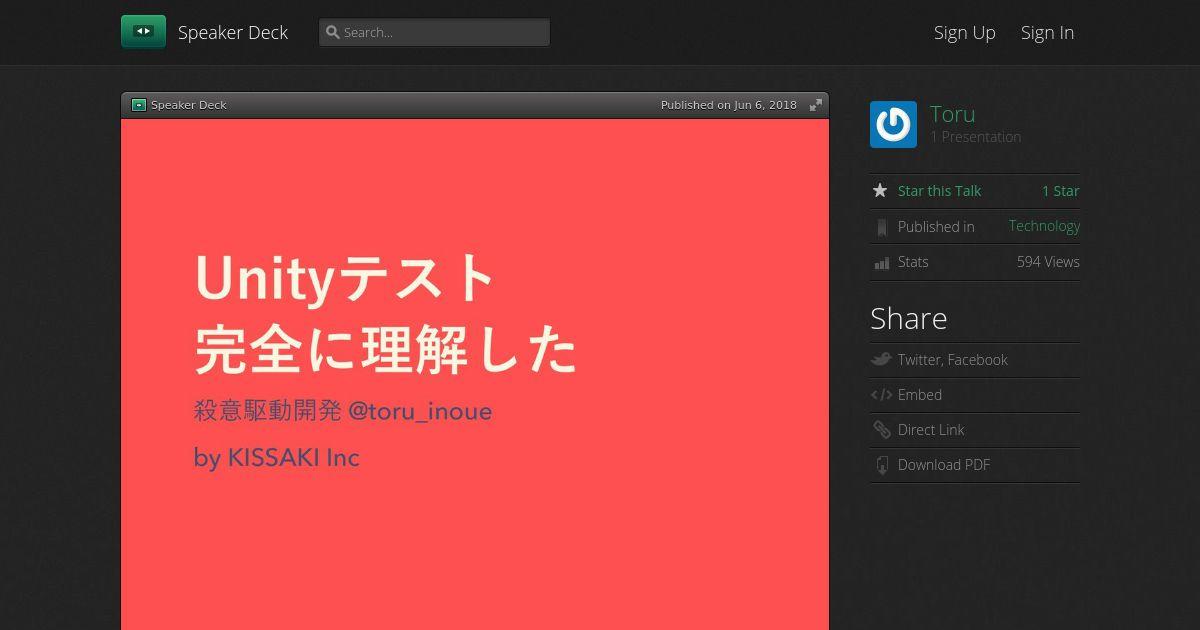Open Toru's avatar profile picture
Viewport: 1200px width, 630px height.
893,125
